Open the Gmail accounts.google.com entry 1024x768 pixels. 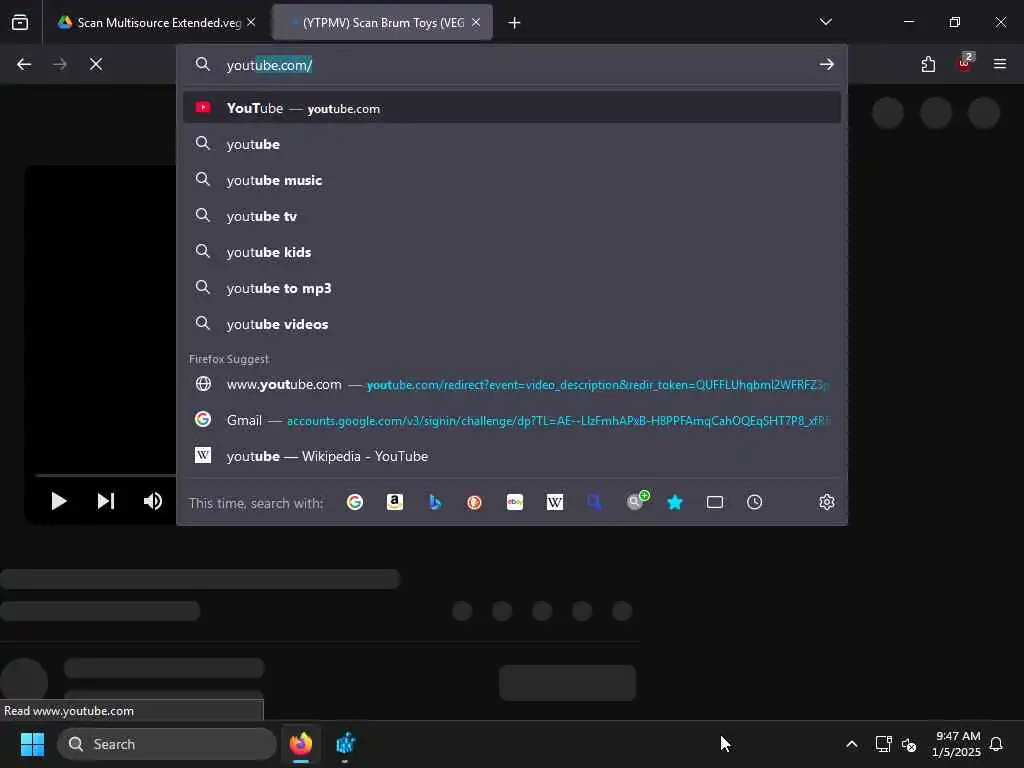coord(512,420)
